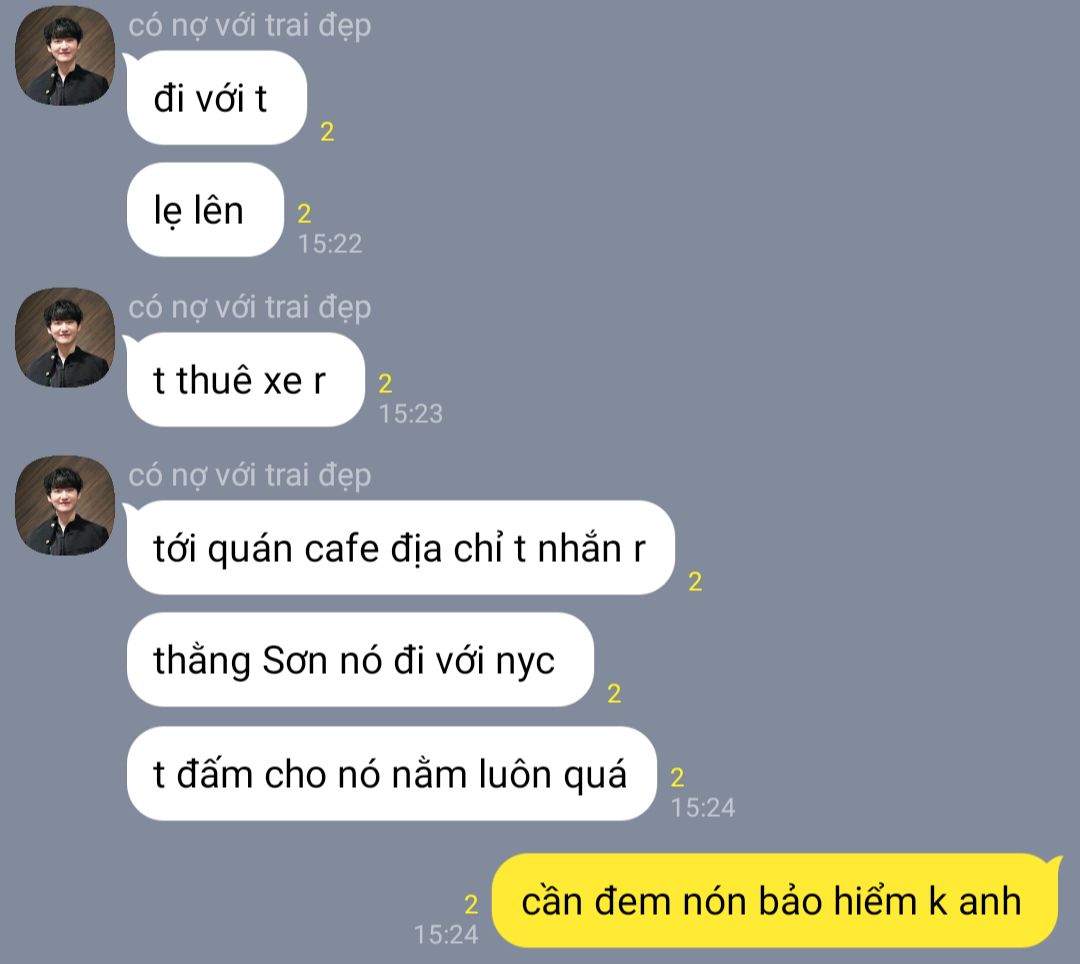The width and height of the screenshot is (1080, 964).
Task: Open the sender name above 't thuê xe r'
Action: pyautogui.click(x=249, y=308)
